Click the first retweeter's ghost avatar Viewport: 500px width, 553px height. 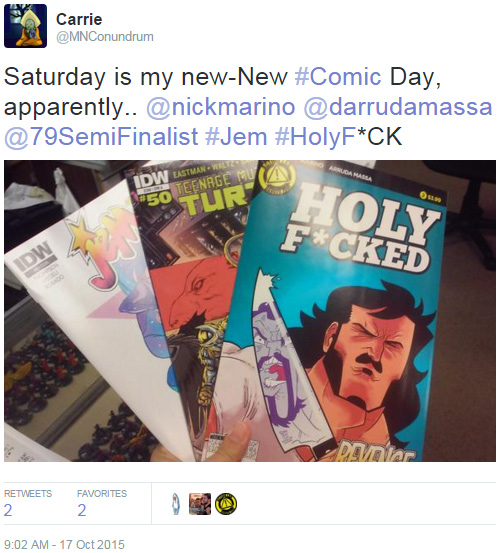click(x=176, y=504)
